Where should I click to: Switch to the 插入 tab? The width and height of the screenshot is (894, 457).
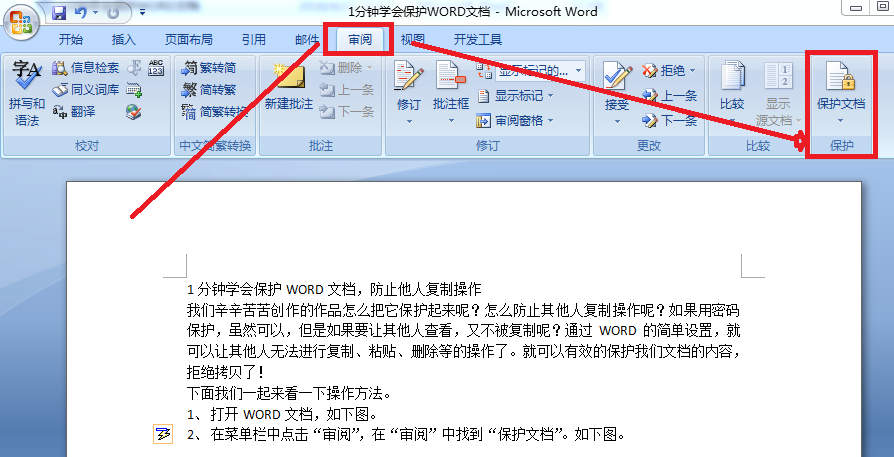pos(124,39)
